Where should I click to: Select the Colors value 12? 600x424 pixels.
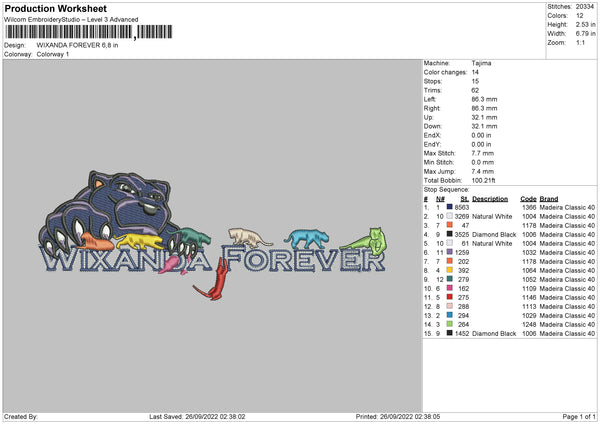coord(580,16)
